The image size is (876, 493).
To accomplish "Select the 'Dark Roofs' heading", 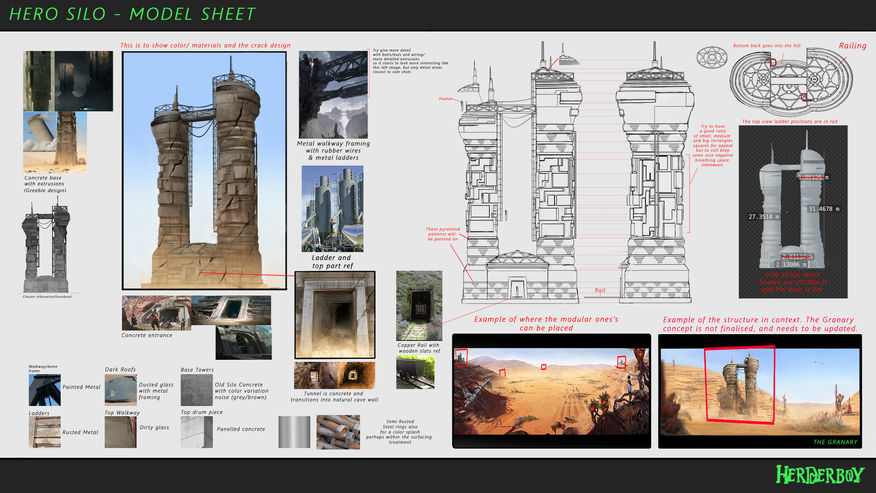I will pyautogui.click(x=120, y=369).
